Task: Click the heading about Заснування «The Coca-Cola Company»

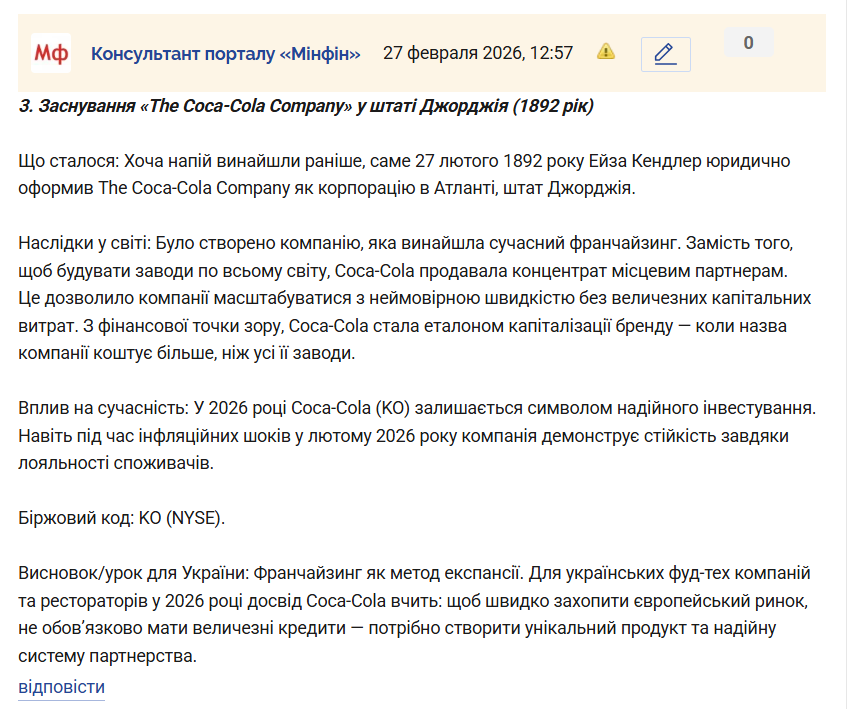Action: click(x=306, y=106)
